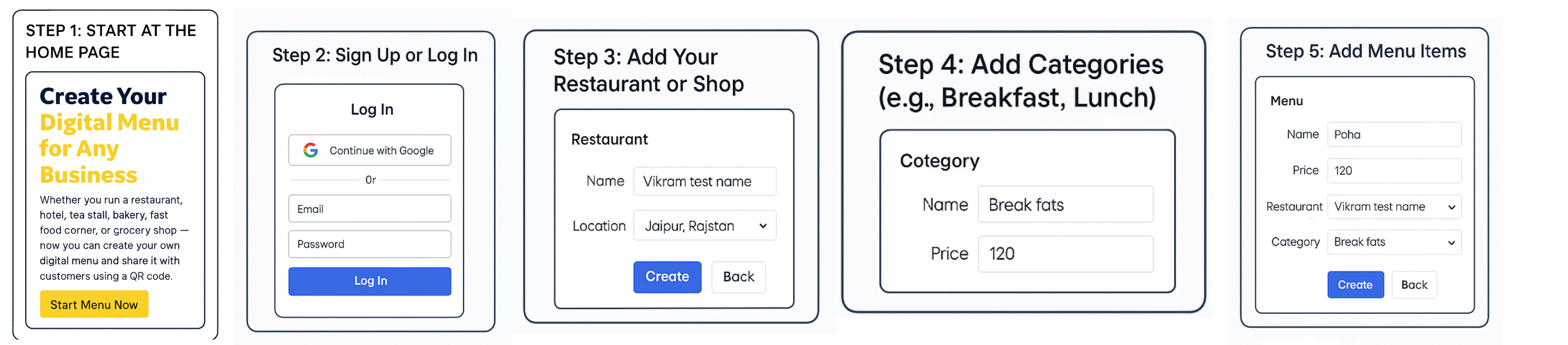Click Create button in Menu form
Image resolution: width=1568 pixels, height=345 pixels.
click(1355, 285)
